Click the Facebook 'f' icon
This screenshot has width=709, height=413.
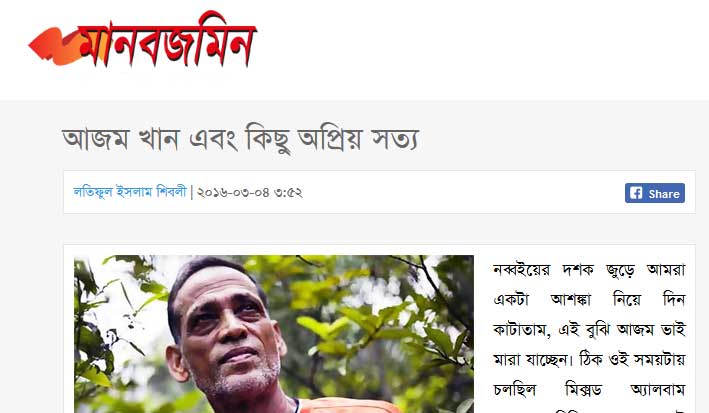tap(636, 193)
